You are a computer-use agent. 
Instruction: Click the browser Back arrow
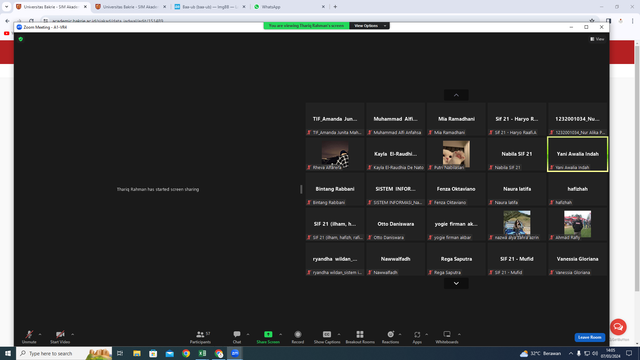click(x=7, y=20)
